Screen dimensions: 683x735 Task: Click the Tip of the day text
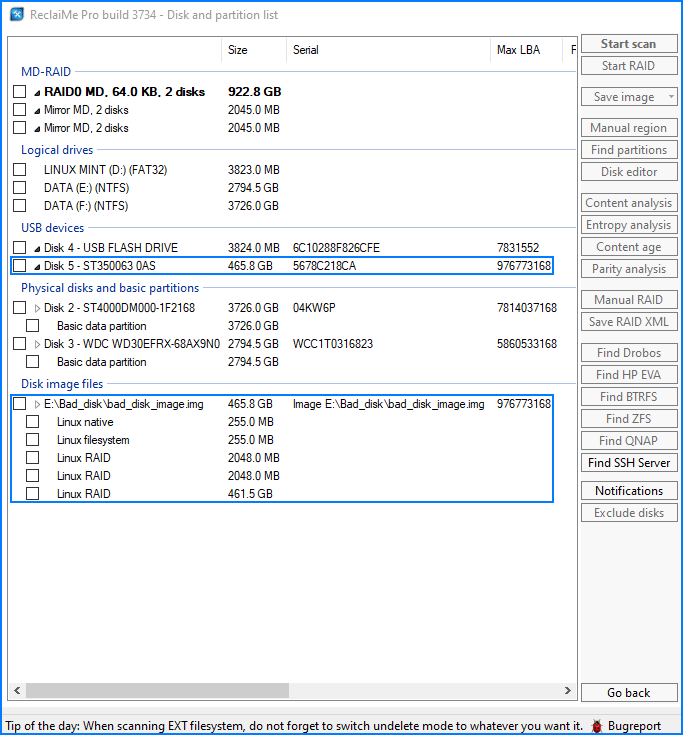point(294,726)
